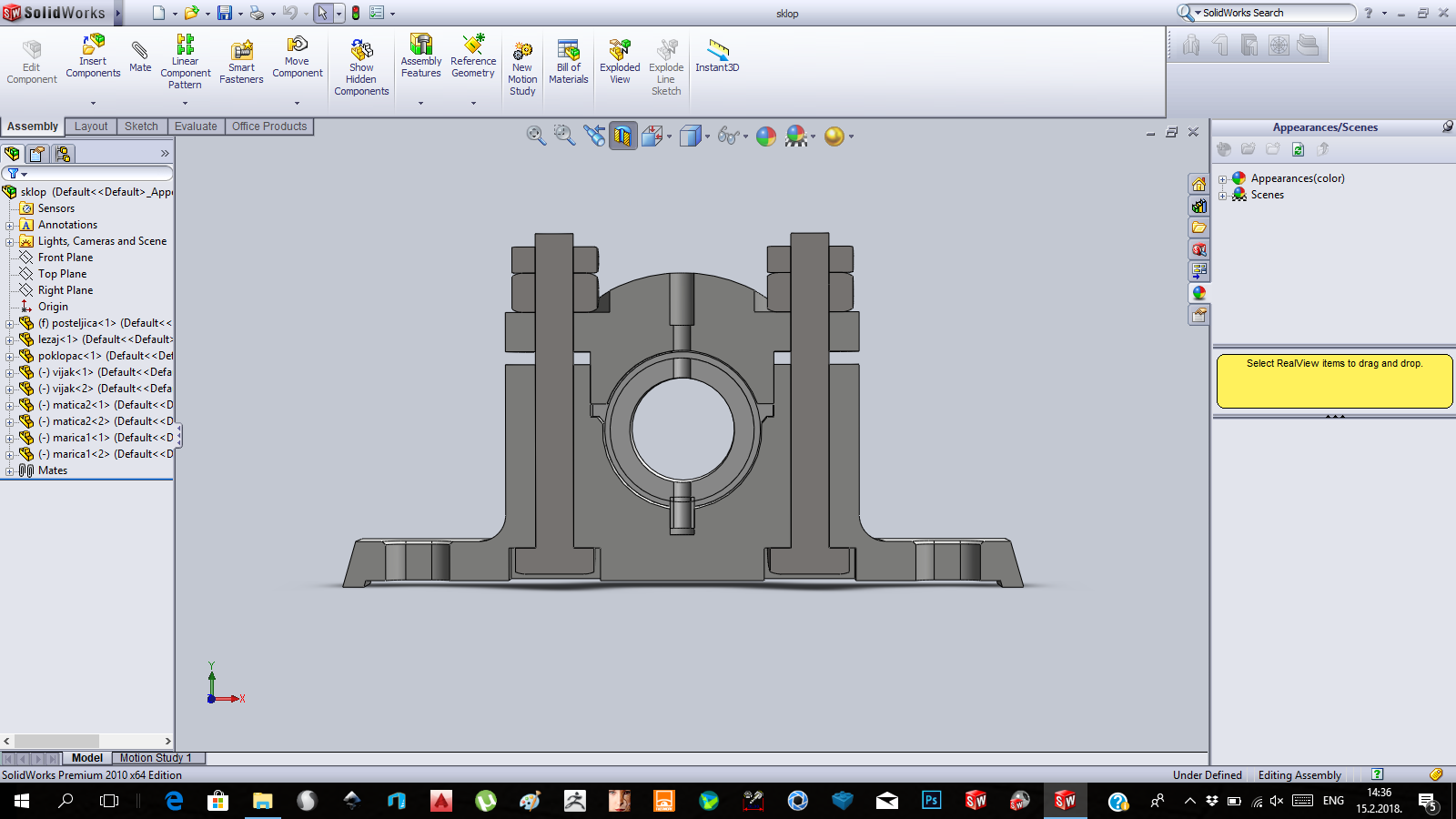This screenshot has height=819, width=1456.
Task: Open Photoshop from the taskbar
Action: [931, 801]
